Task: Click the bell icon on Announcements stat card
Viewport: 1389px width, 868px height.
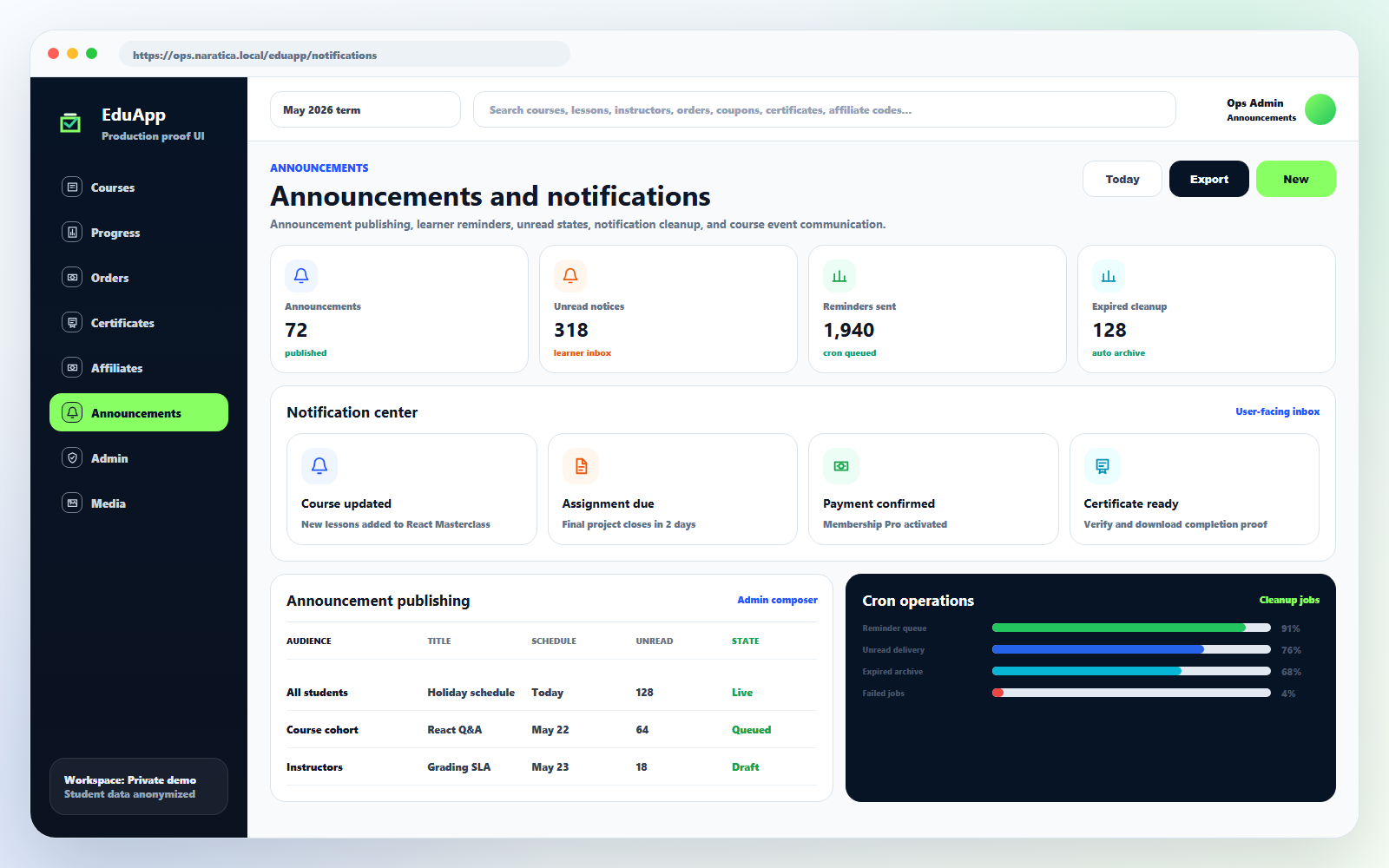Action: (x=301, y=276)
